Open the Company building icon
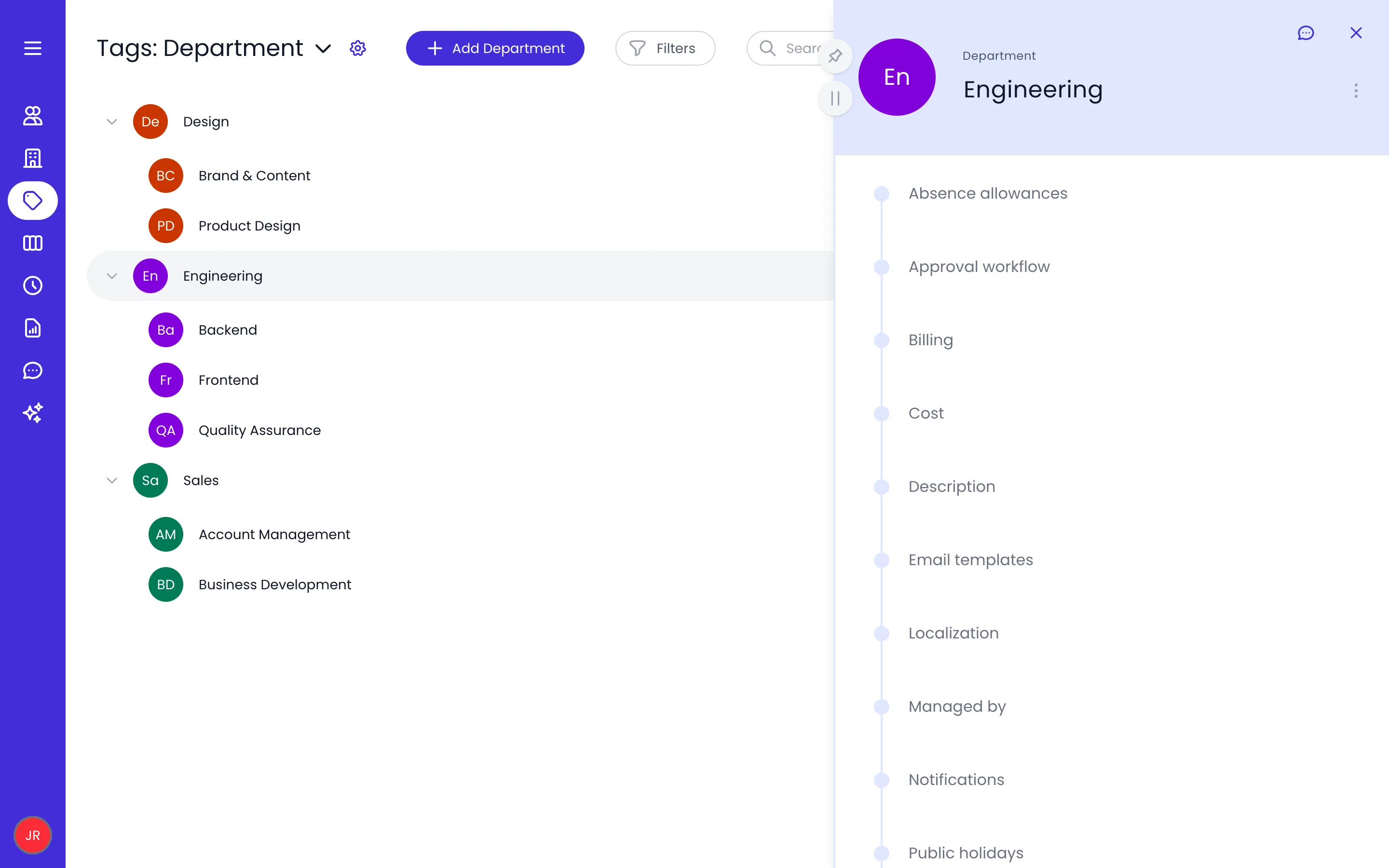Viewport: 1389px width, 868px height. 33,159
